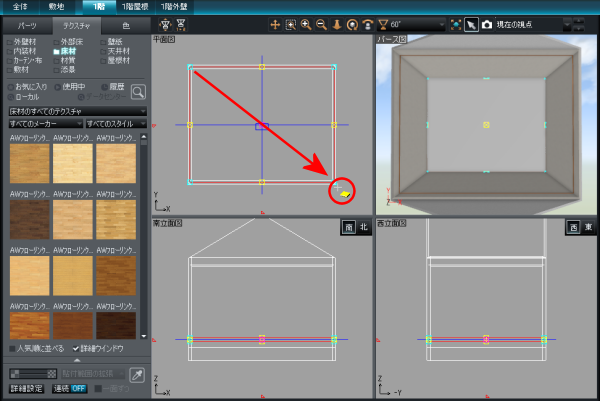The height and width of the screenshot is (401, 600).
Task: Enable the 人気順に並べる checkbox
Action: 12,349
